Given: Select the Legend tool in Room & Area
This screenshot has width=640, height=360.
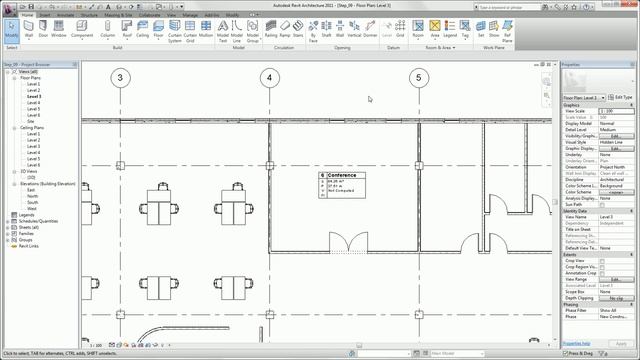Looking at the screenshot, I should (x=450, y=29).
